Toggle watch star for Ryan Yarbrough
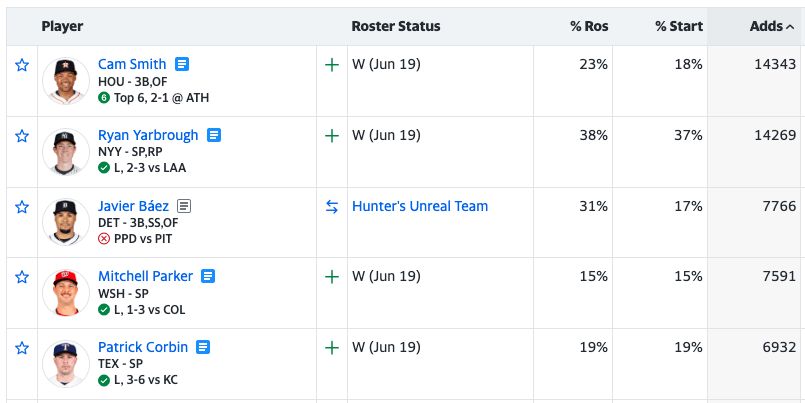 click(22, 136)
